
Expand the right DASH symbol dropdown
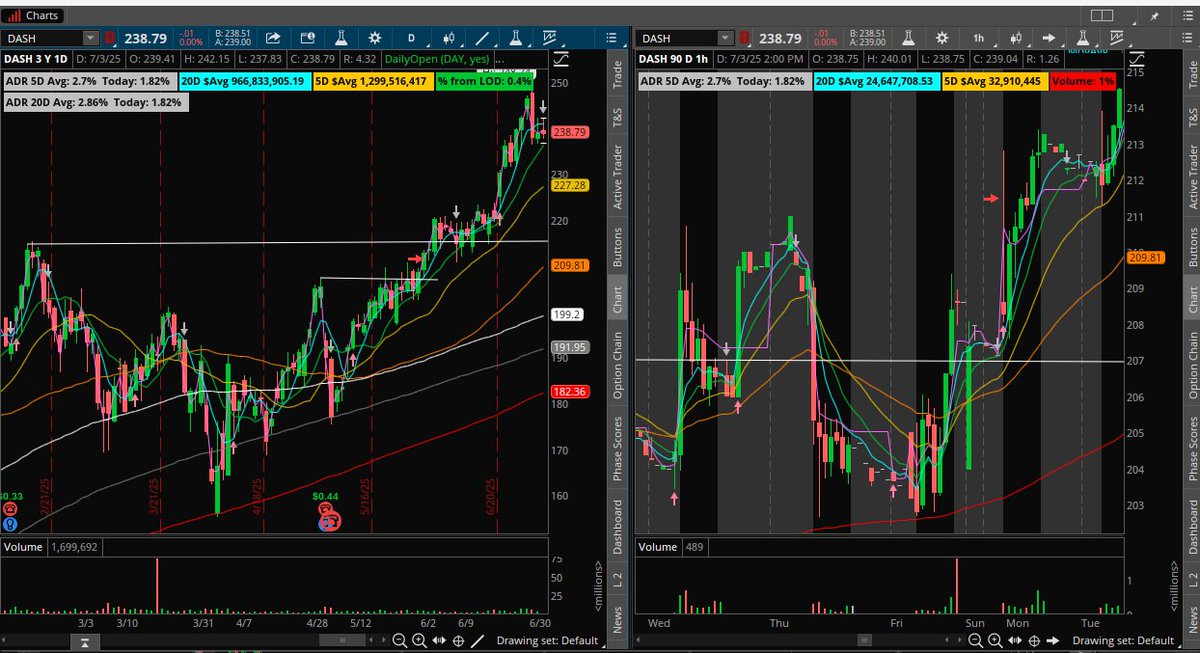tap(724, 39)
